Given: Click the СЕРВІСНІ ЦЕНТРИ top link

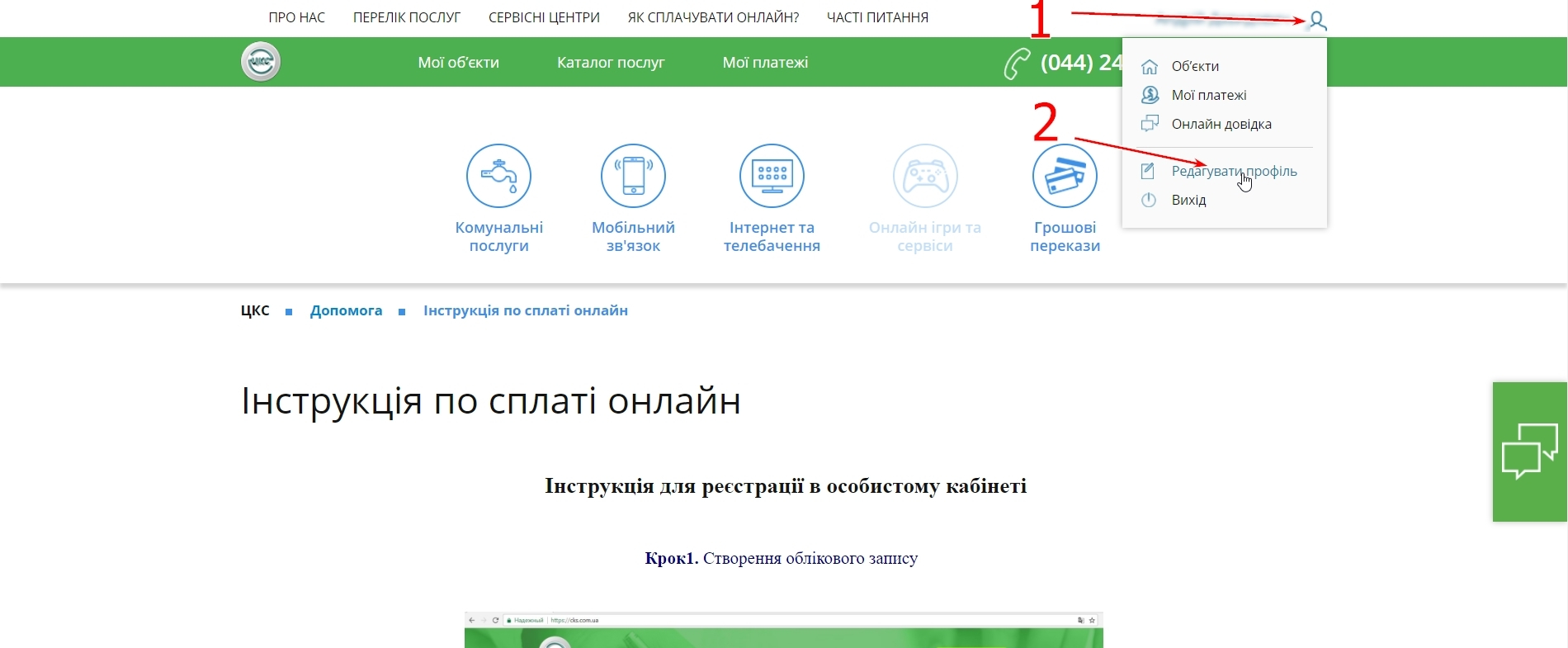Looking at the screenshot, I should tap(544, 17).
